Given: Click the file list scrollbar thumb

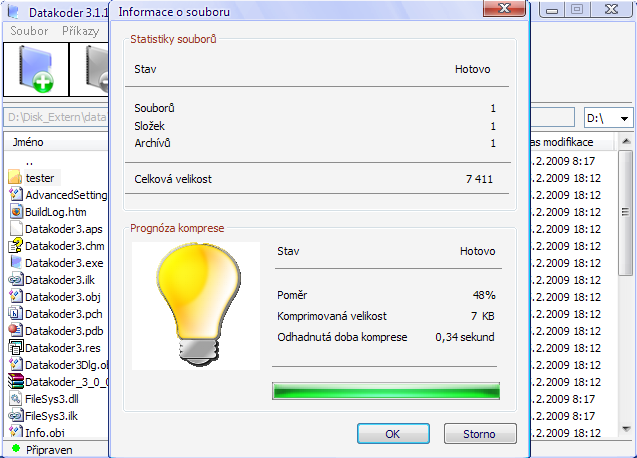Looking at the screenshot, I should (626, 213).
